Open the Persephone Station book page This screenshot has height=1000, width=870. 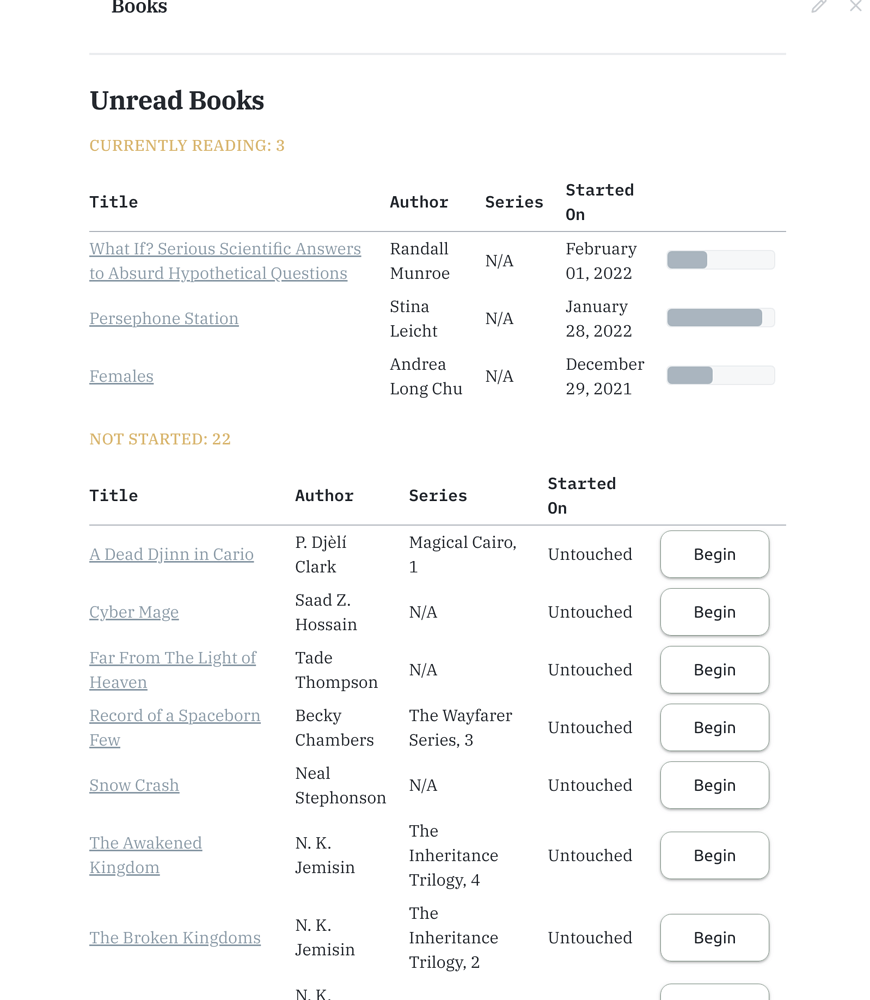point(163,318)
